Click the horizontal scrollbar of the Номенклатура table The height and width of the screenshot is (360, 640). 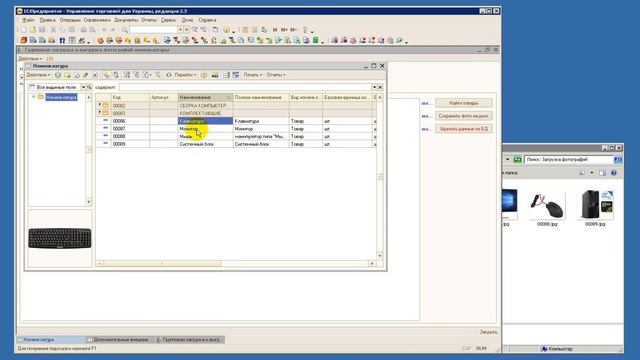pos(236,264)
